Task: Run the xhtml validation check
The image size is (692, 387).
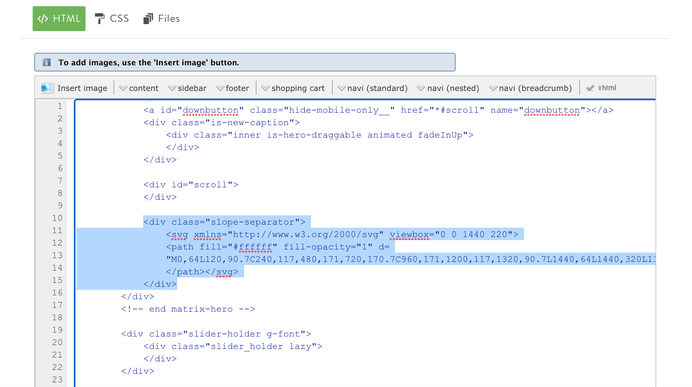Action: pyautogui.click(x=601, y=88)
